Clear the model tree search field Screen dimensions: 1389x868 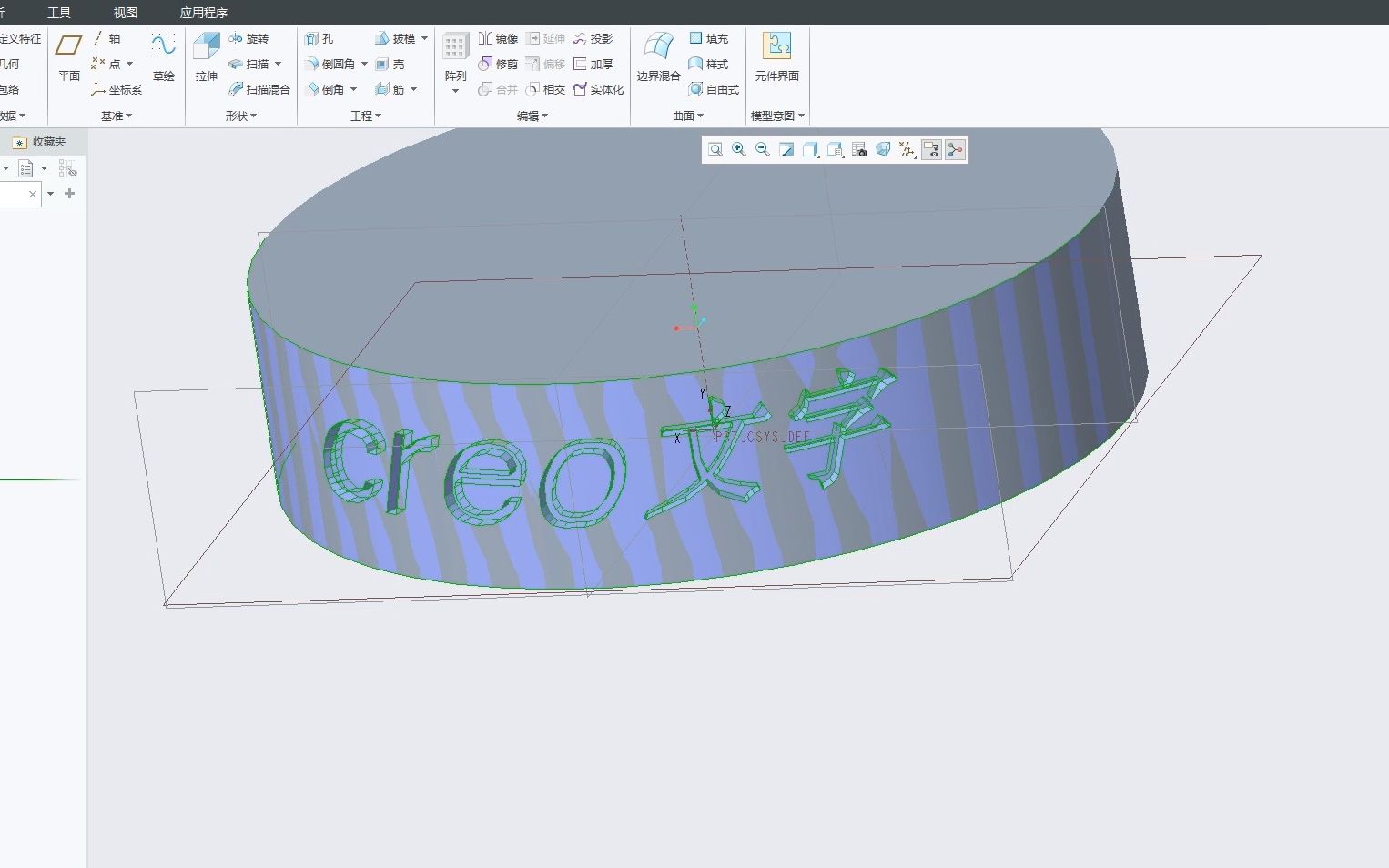tap(33, 194)
